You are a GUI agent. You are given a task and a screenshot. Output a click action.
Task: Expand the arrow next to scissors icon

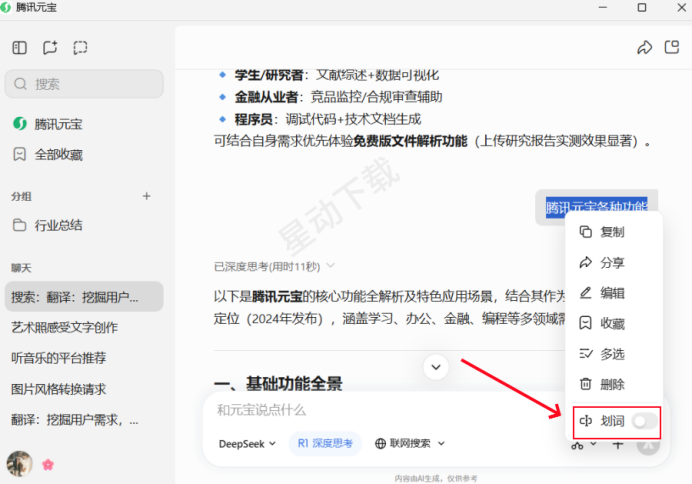point(594,444)
